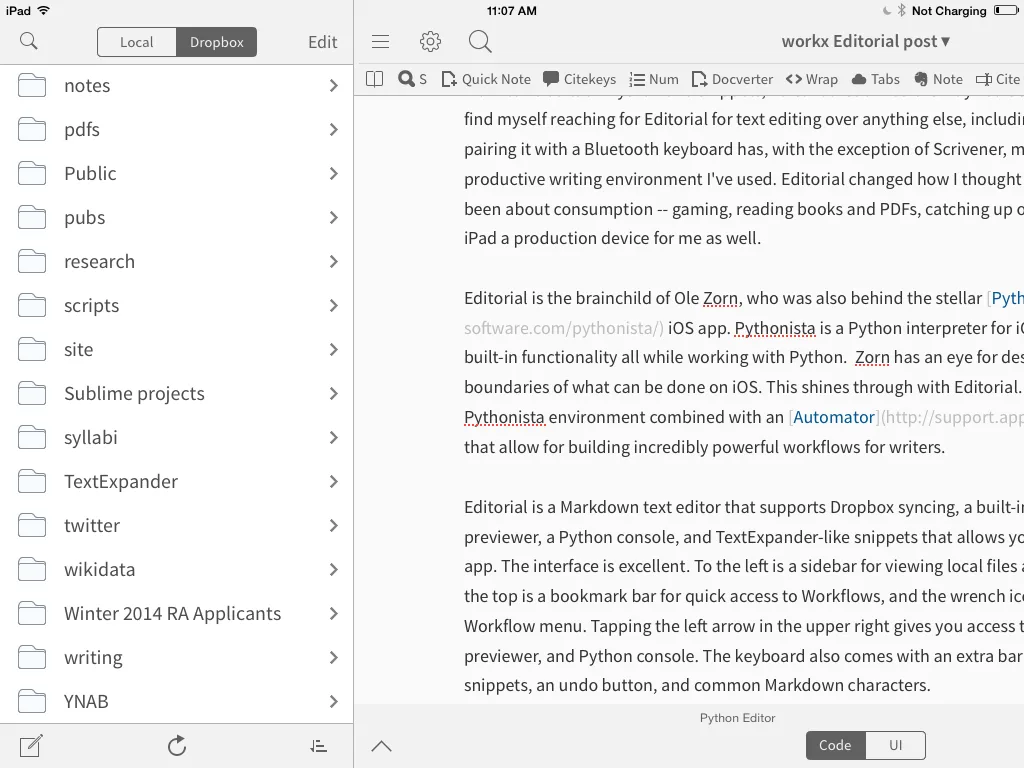1024x768 pixels.
Task: Run the Citekeys workflow
Action: (x=579, y=80)
